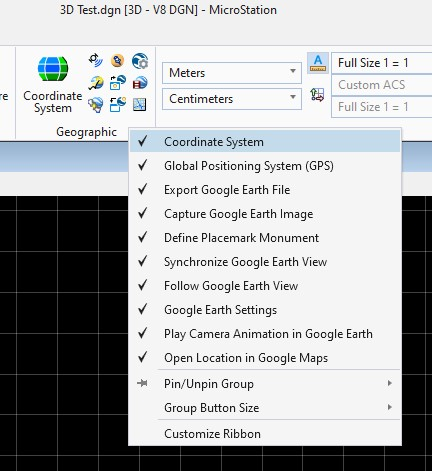Toggle the annotation scale lock 'A' icon
The width and height of the screenshot is (432, 471).
318,63
